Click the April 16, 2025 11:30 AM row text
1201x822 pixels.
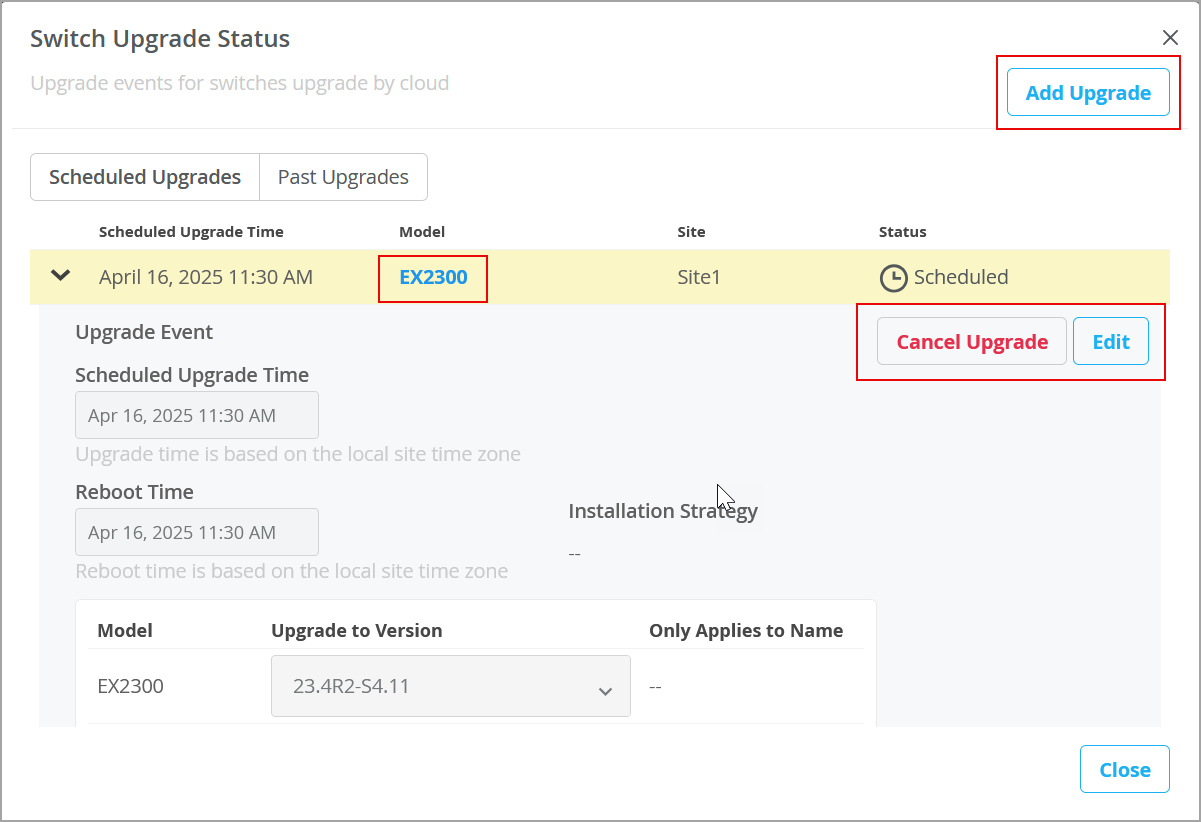[206, 277]
